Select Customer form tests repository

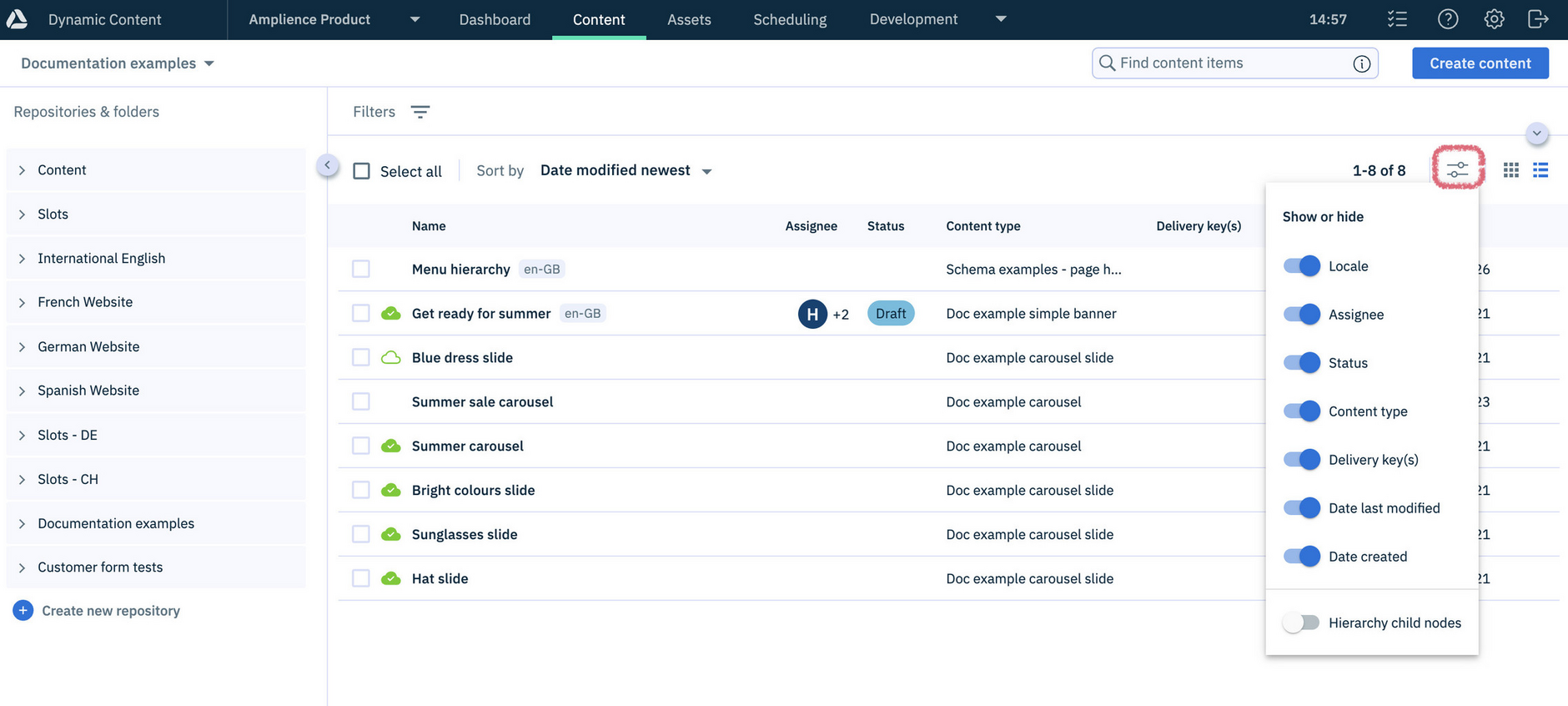click(x=156, y=567)
